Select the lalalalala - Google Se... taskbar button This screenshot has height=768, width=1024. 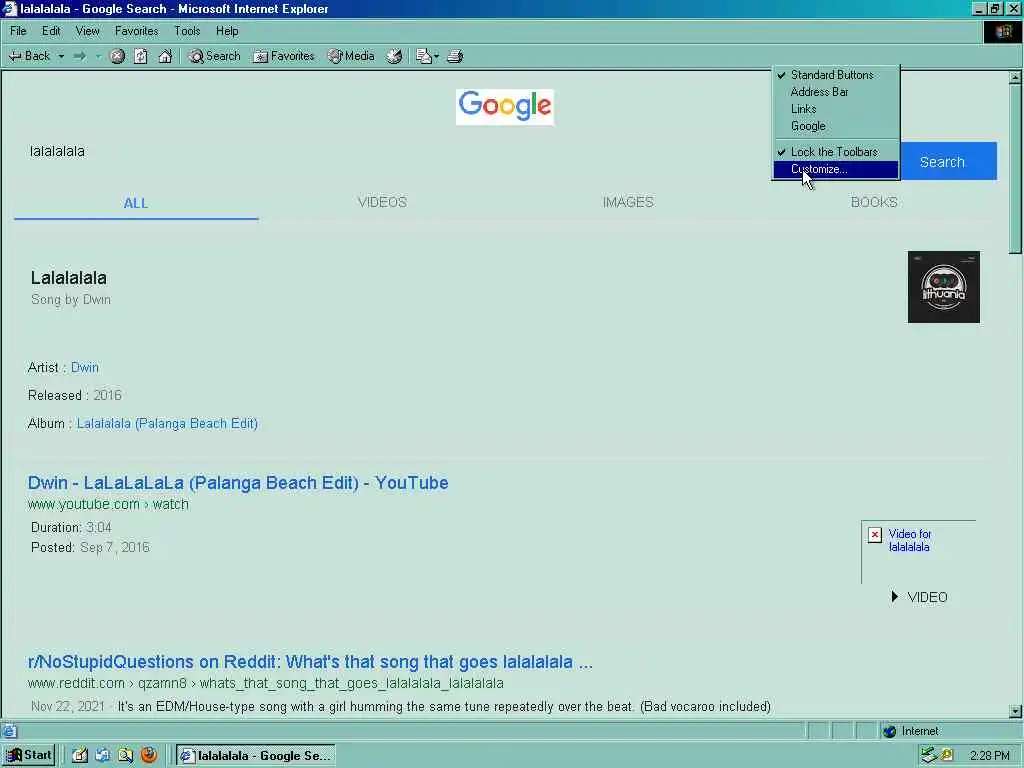pos(255,756)
